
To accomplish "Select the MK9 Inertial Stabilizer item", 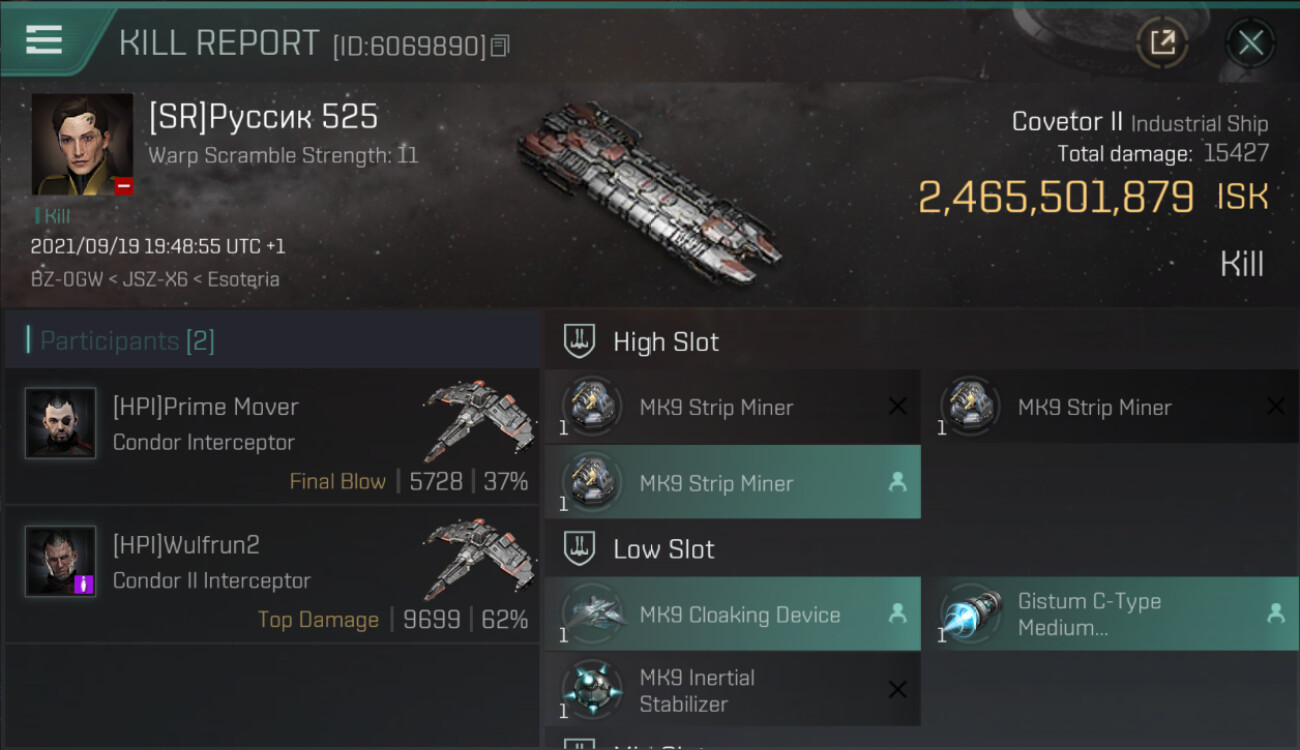I will [x=733, y=690].
